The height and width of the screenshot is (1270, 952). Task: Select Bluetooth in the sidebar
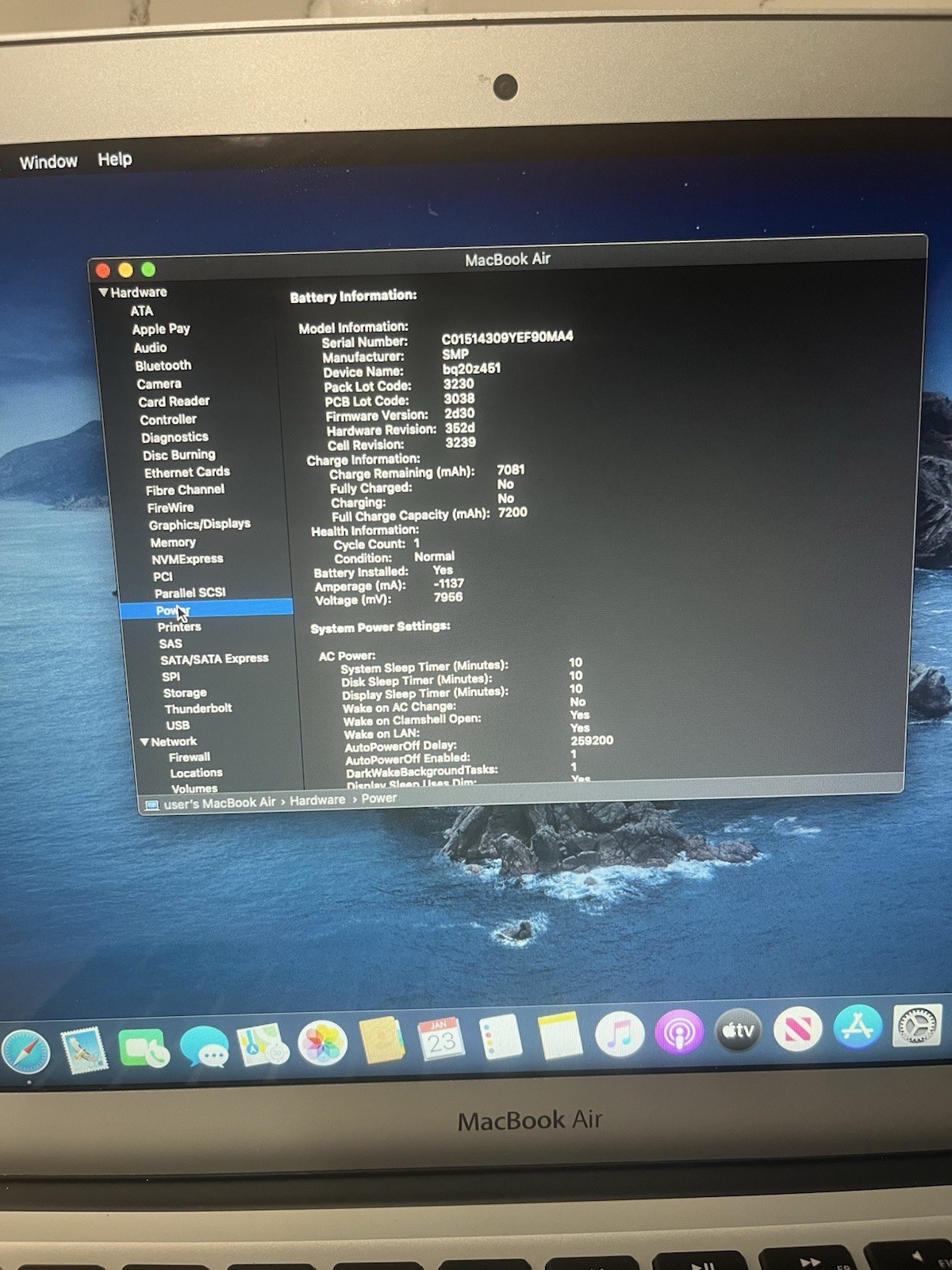point(163,365)
